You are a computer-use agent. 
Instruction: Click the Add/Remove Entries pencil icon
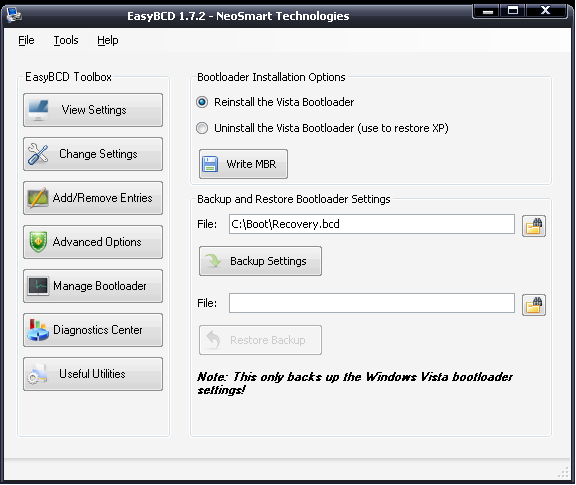tap(38, 198)
